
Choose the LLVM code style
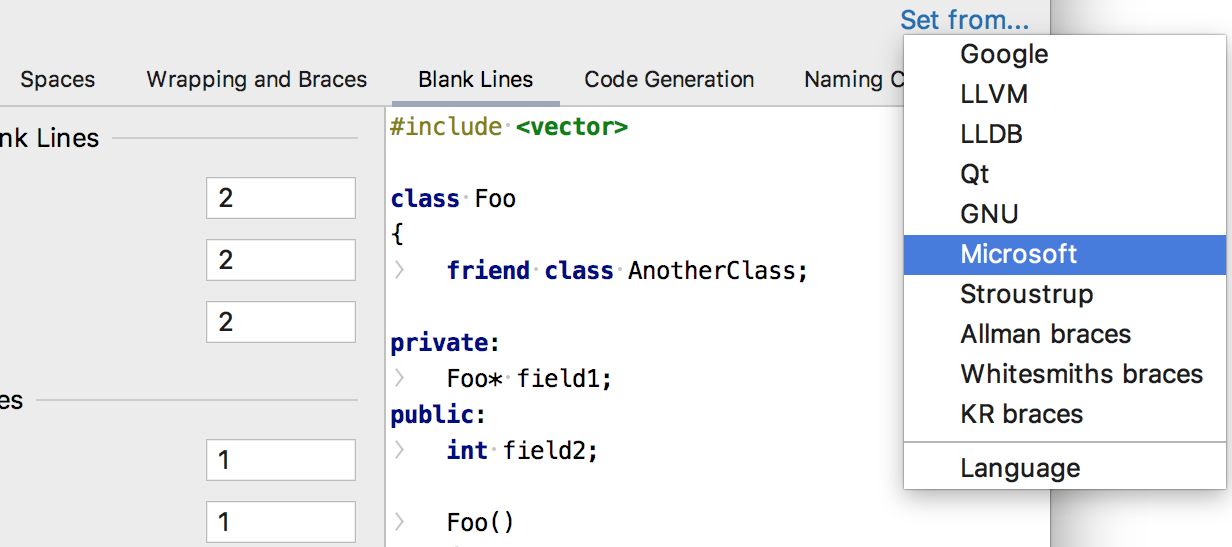click(x=994, y=94)
